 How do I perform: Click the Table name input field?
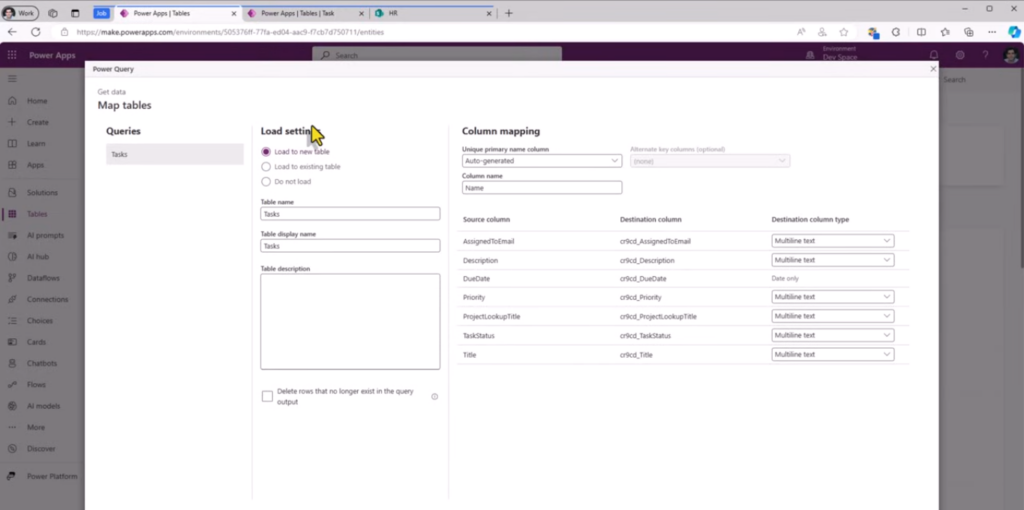point(350,214)
